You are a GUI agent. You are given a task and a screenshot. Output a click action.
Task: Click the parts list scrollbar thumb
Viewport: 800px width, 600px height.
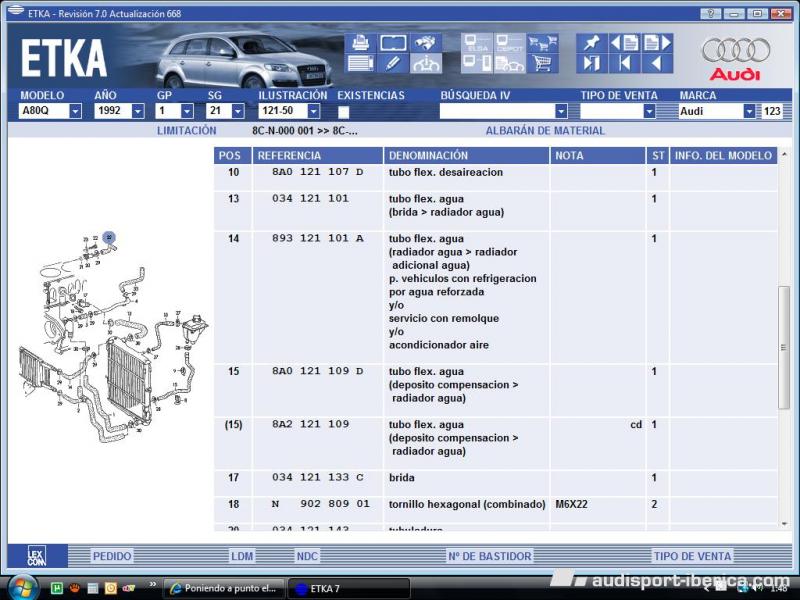pos(784,347)
